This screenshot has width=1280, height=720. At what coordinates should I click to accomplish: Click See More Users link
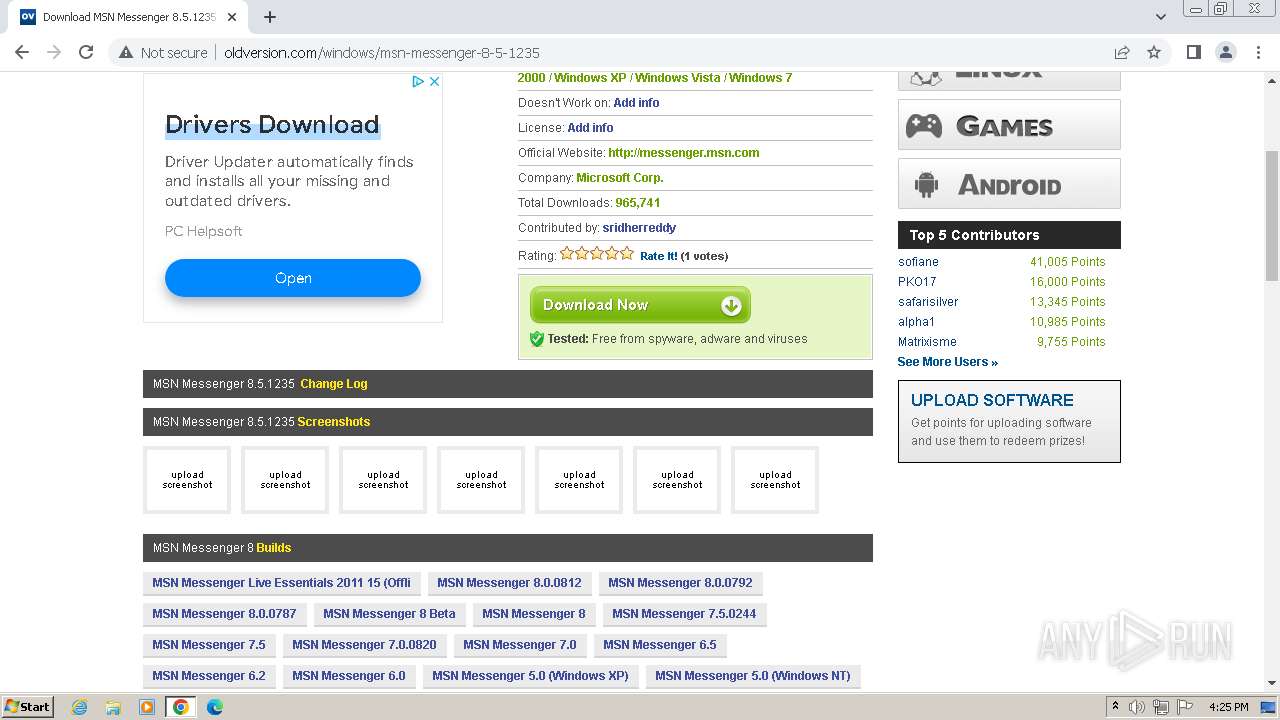(x=947, y=362)
